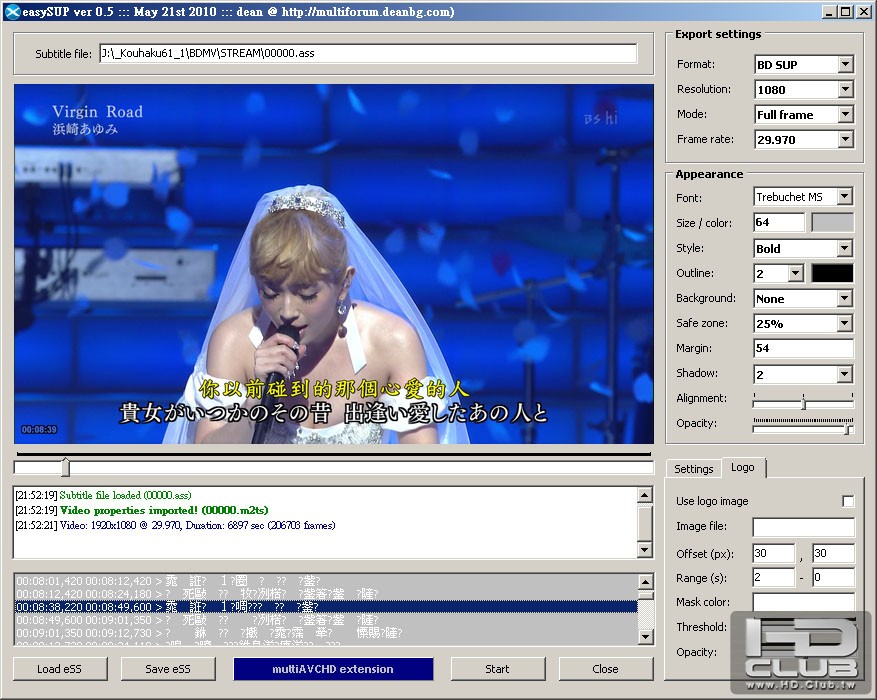
Task: Open the multiAVCHD extension button
Action: click(x=333, y=669)
